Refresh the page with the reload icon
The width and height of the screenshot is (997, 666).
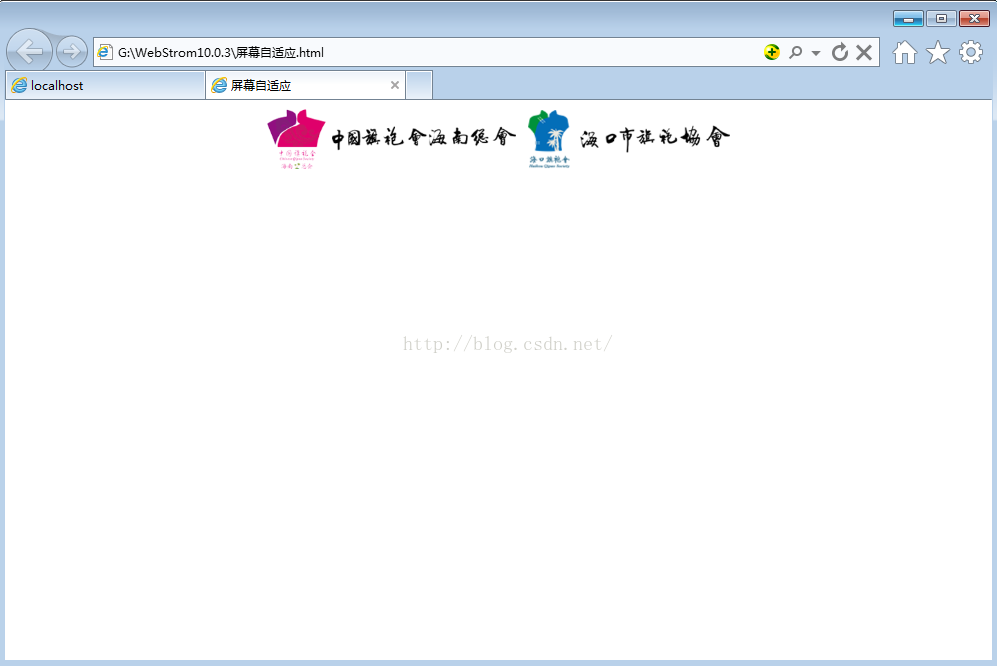tap(840, 52)
